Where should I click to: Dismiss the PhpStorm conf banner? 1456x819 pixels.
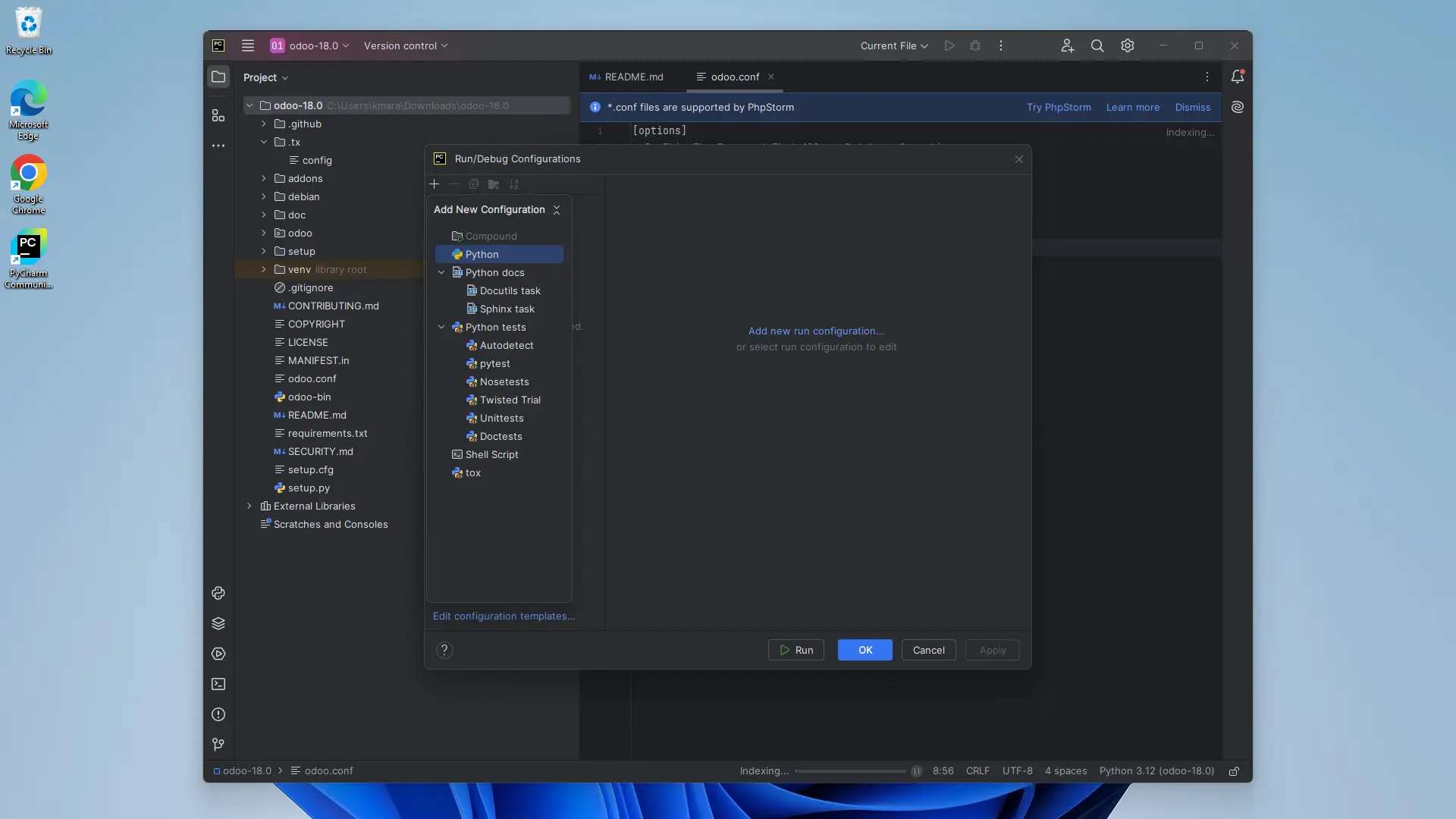pos(1193,107)
